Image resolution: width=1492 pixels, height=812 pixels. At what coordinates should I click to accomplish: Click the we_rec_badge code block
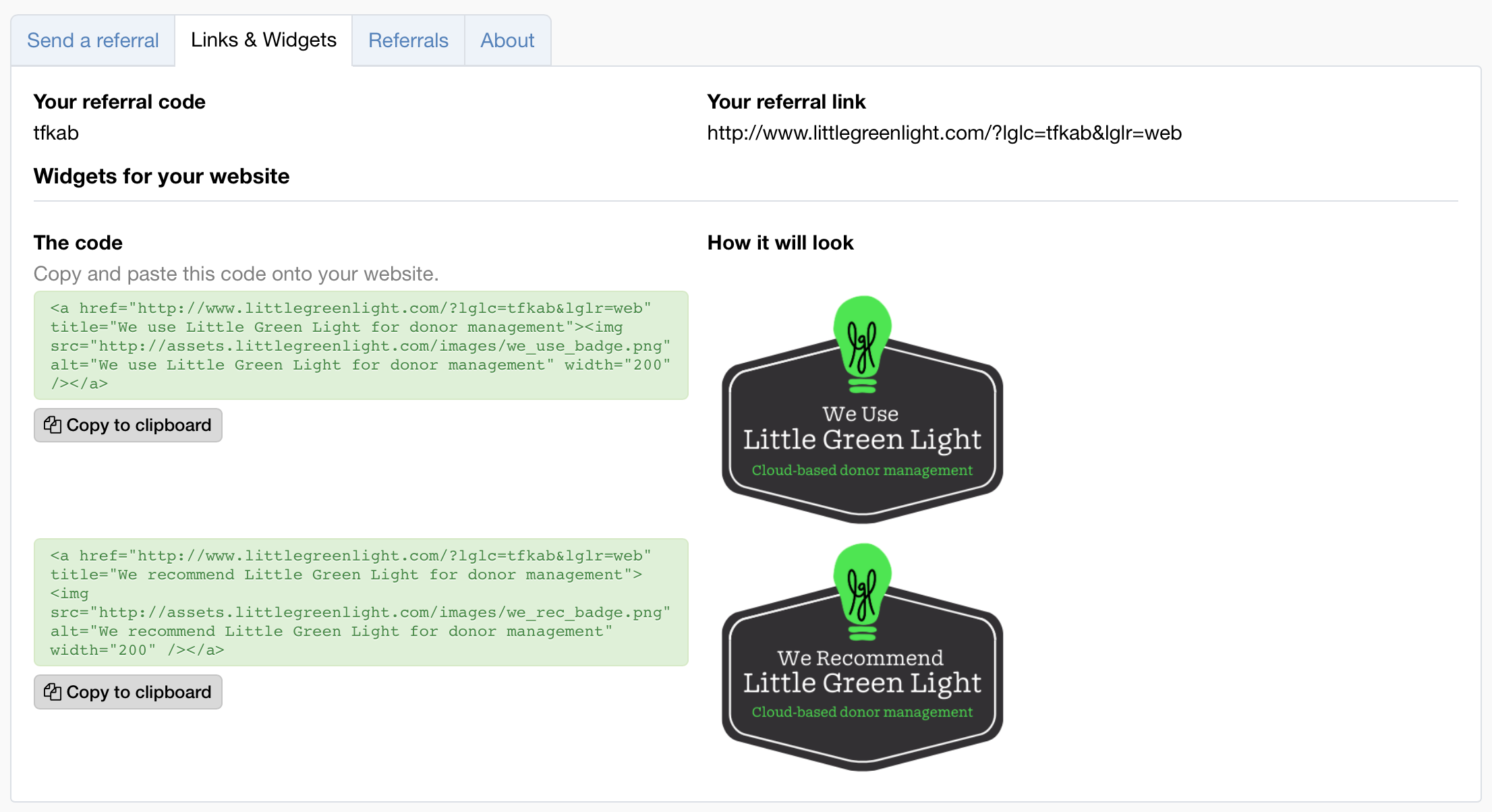[361, 602]
